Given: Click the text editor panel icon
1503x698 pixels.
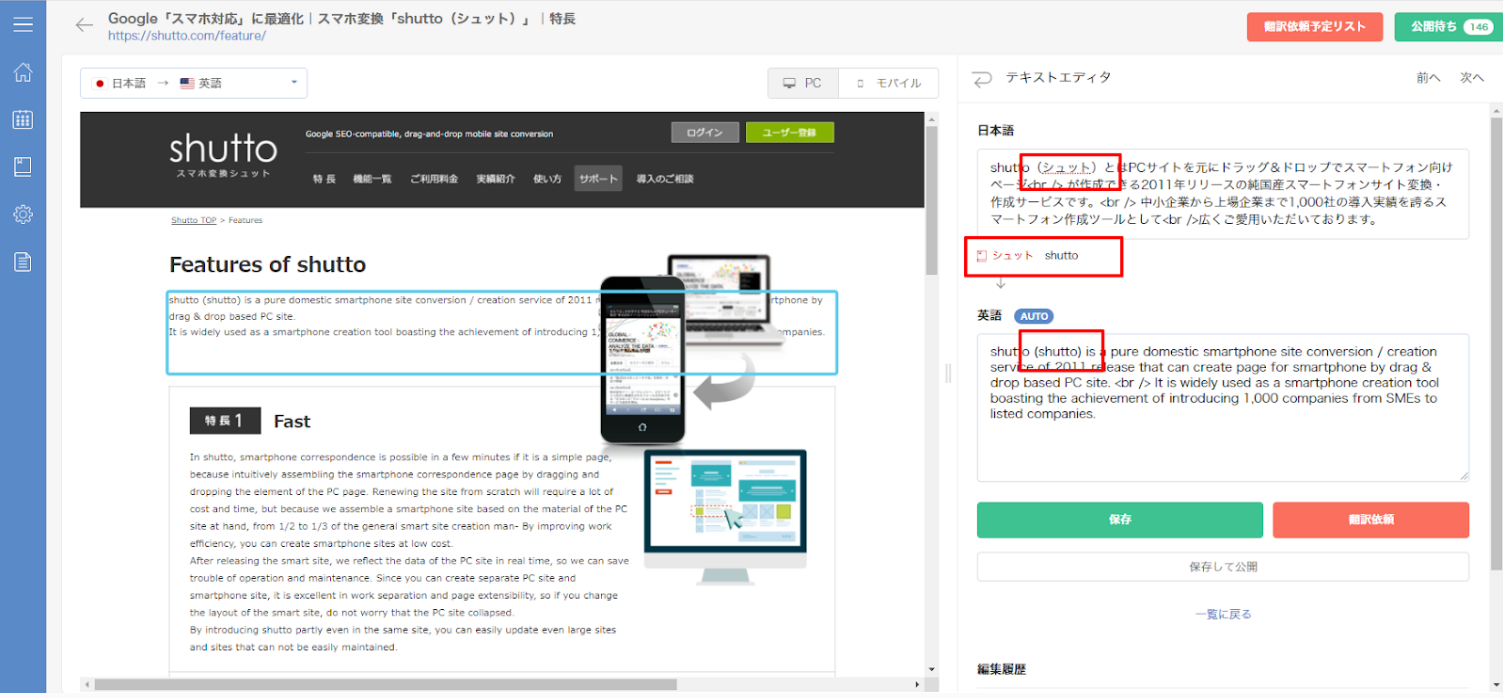Looking at the screenshot, I should (983, 78).
